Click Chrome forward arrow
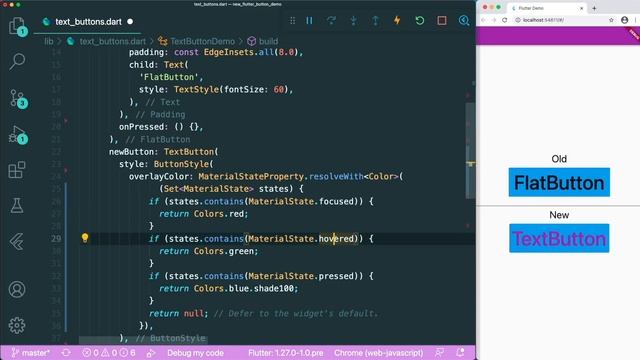The width and height of the screenshot is (640, 360). [493, 20]
